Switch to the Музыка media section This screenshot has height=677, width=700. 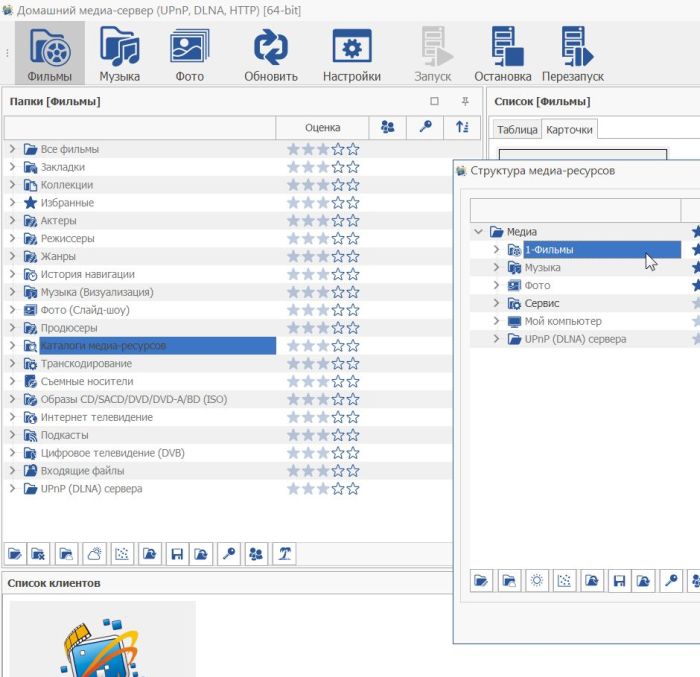coord(119,56)
